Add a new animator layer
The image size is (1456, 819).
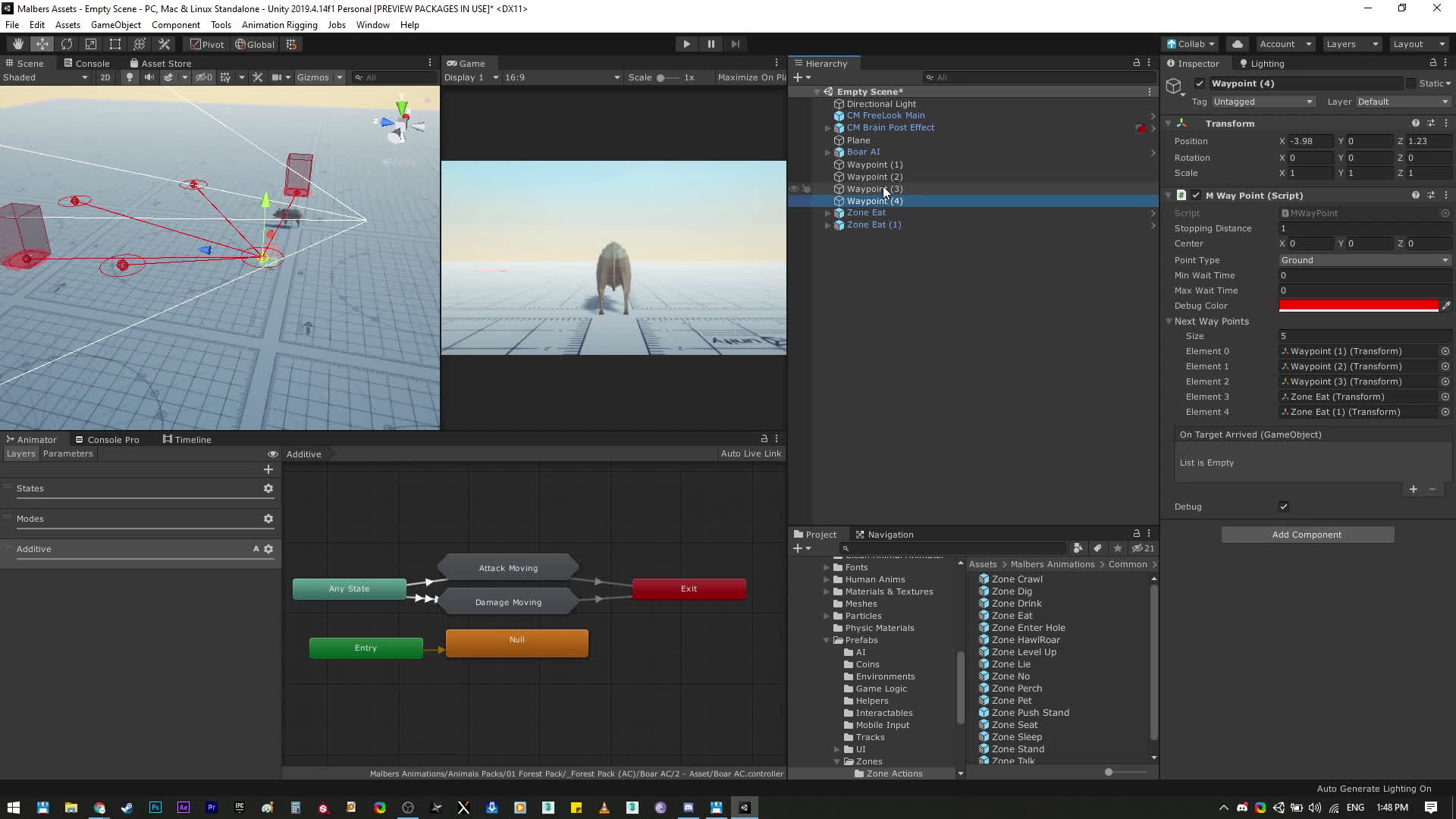pos(268,469)
